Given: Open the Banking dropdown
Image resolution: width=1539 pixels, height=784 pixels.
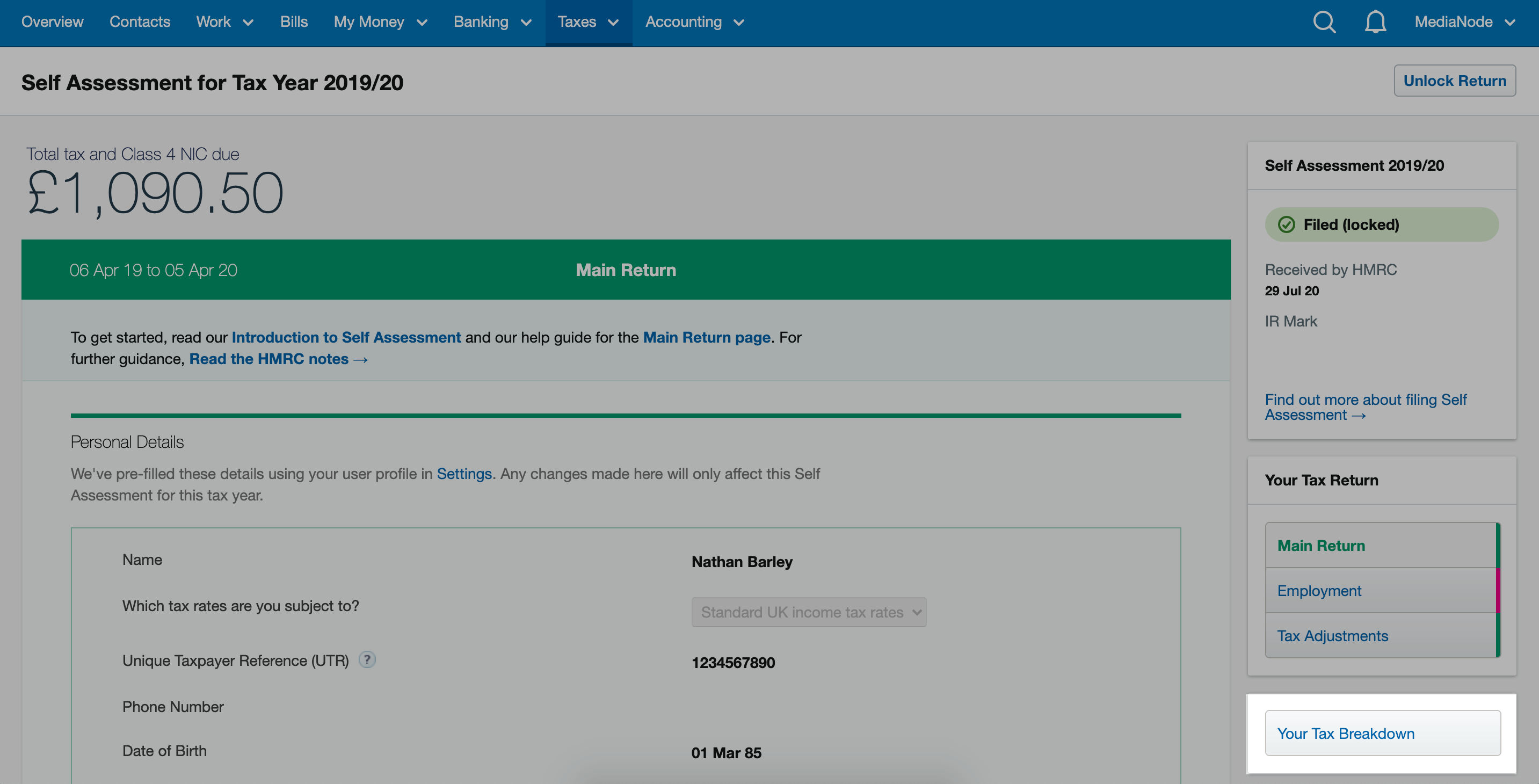Looking at the screenshot, I should click(x=492, y=22).
